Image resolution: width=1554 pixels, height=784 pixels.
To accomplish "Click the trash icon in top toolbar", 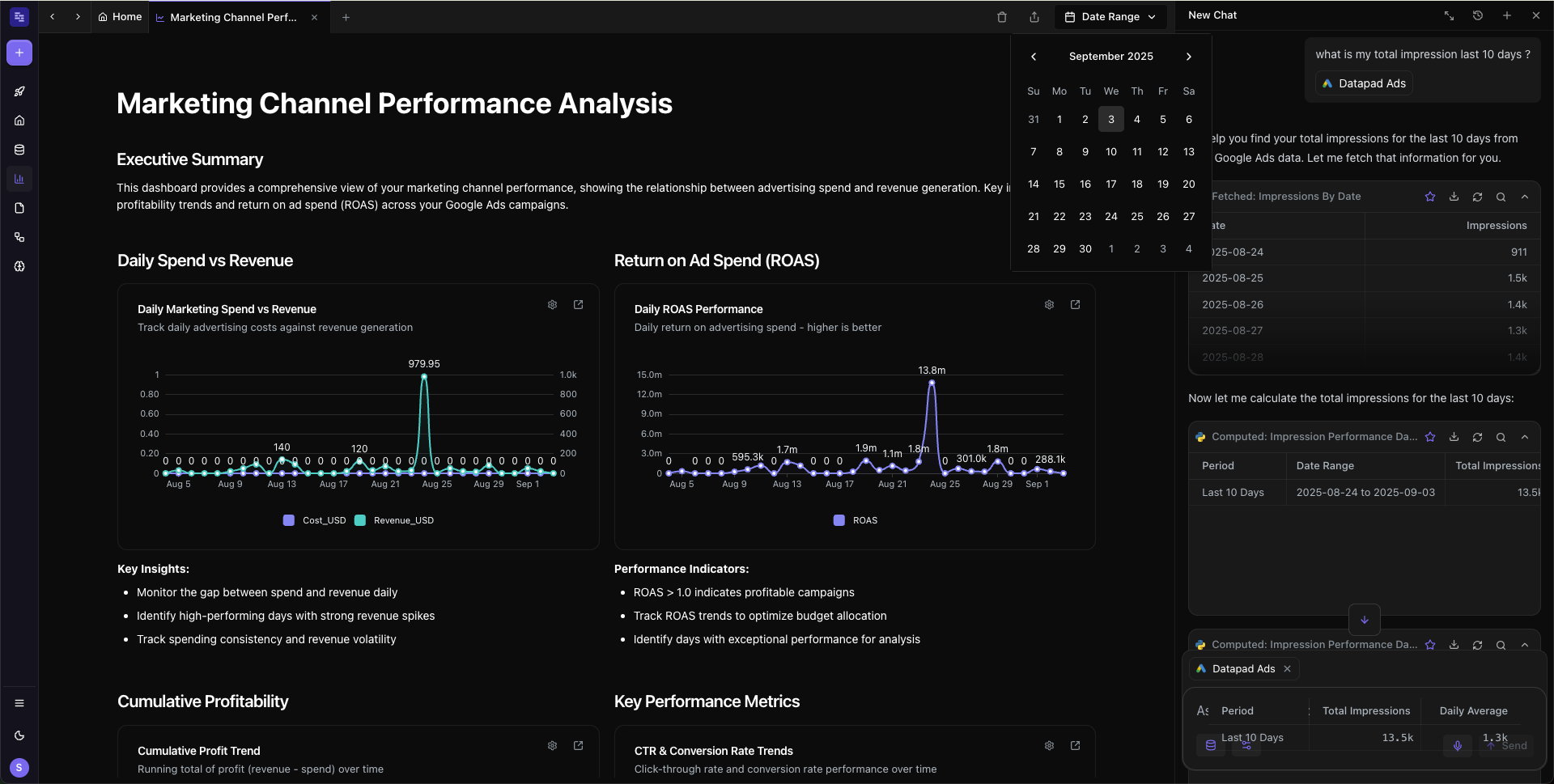I will (1002, 17).
